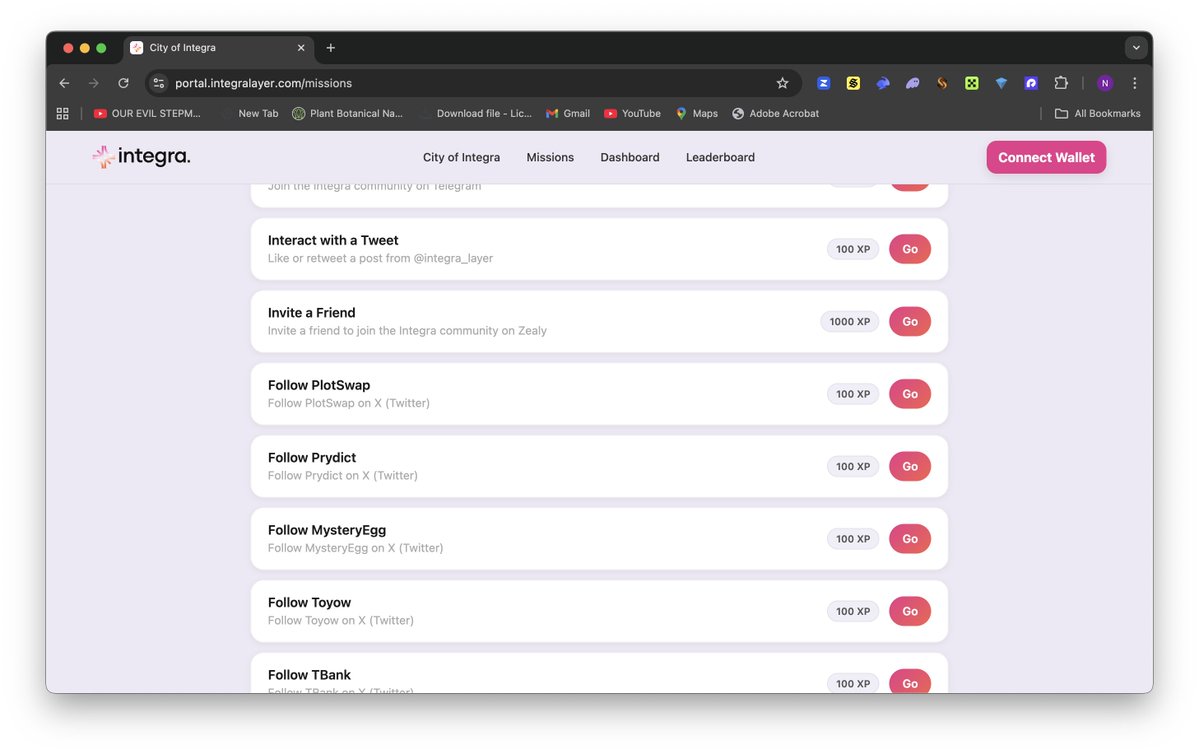The height and width of the screenshot is (754, 1199).
Task: Open the blue bird-shaped extension icon
Action: [x=882, y=83]
